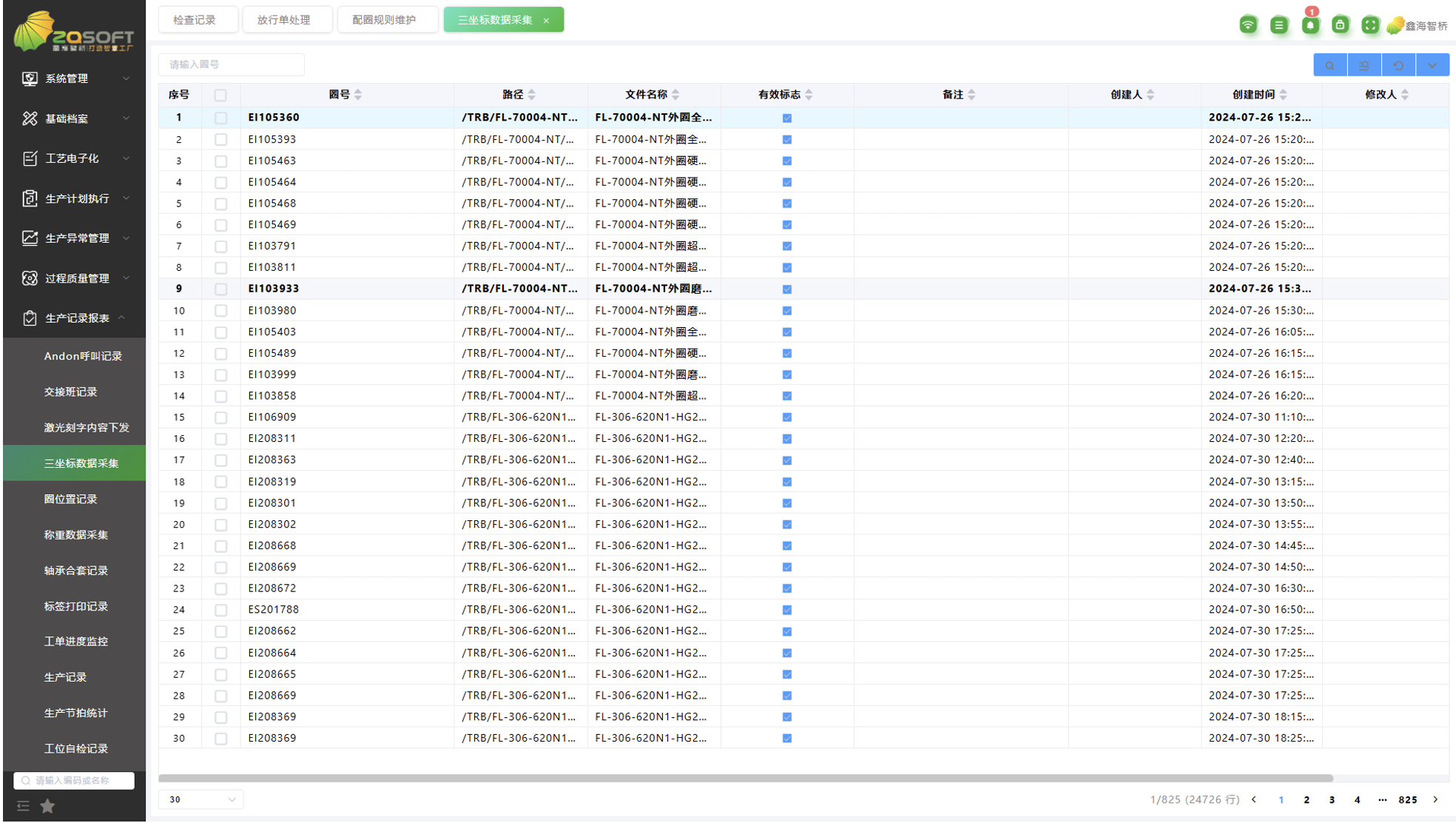
Task: Open the advanced search filter button
Action: coord(1364,65)
